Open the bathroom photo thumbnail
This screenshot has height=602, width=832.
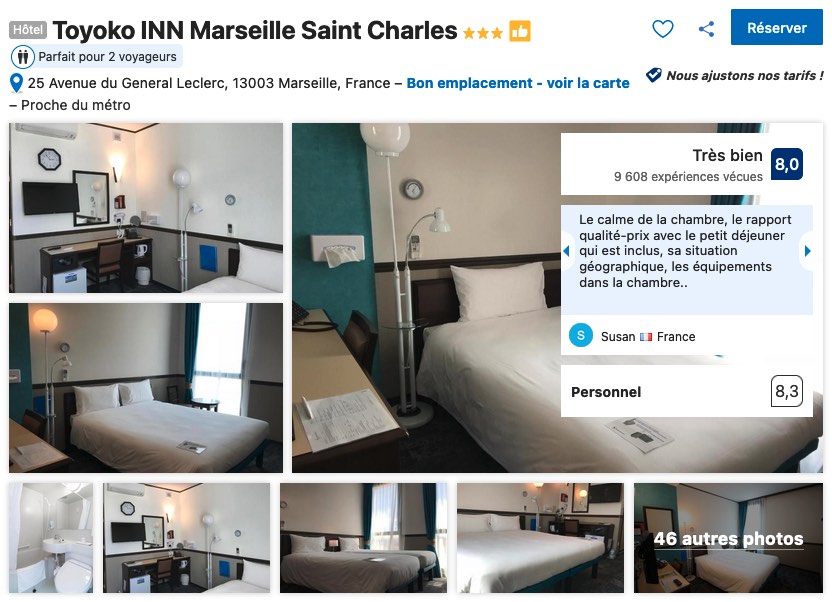(51, 538)
